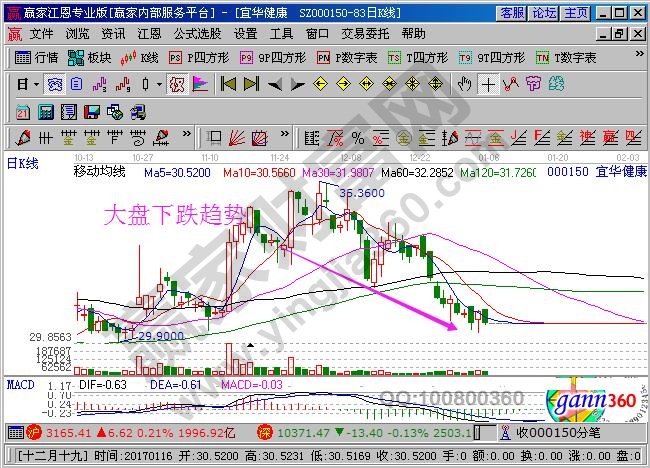This screenshot has width=650, height=468.
Task: Click the 深 Shenzhen index status icon
Action: click(x=264, y=433)
